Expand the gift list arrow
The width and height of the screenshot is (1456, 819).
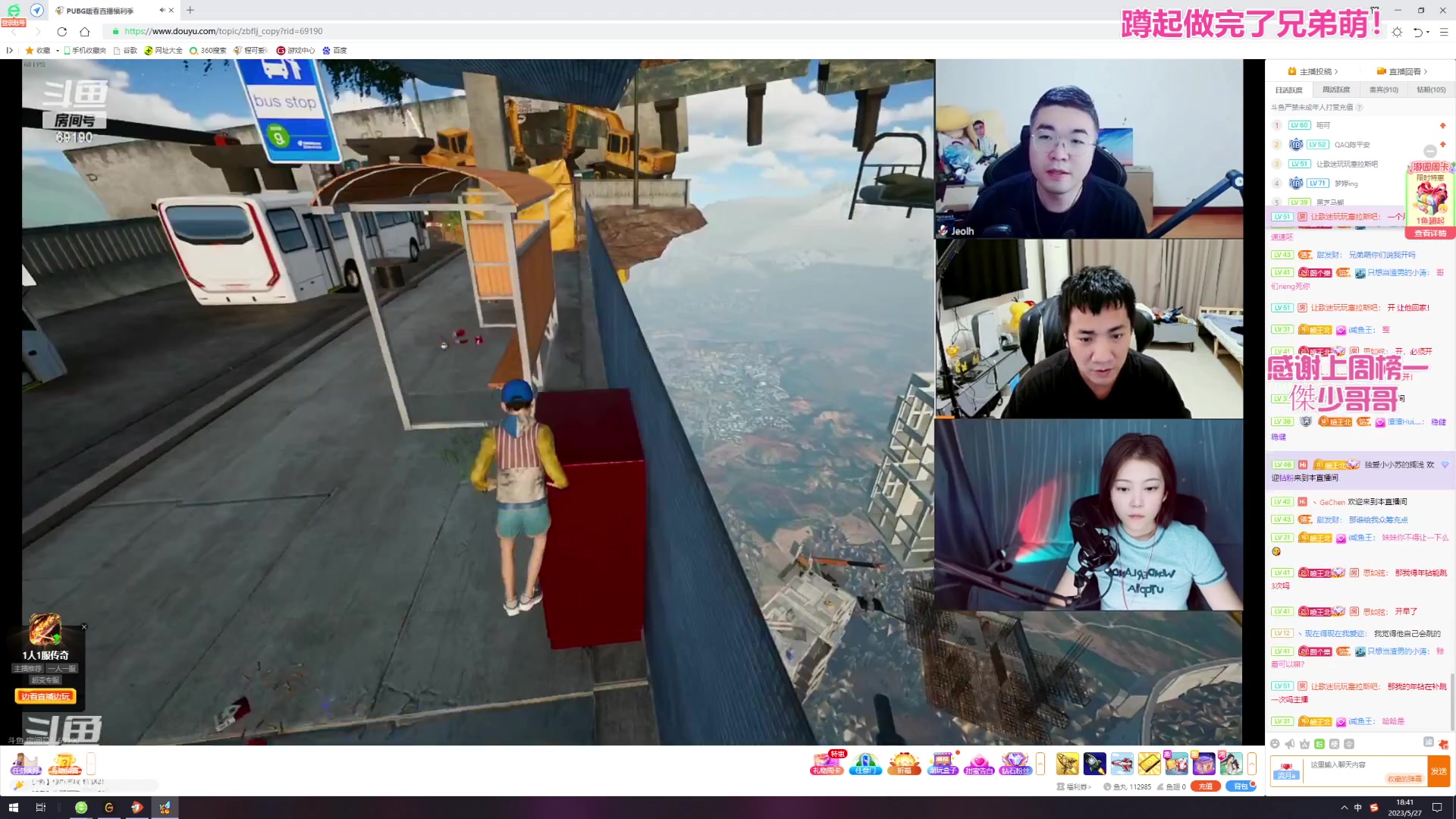1251,764
